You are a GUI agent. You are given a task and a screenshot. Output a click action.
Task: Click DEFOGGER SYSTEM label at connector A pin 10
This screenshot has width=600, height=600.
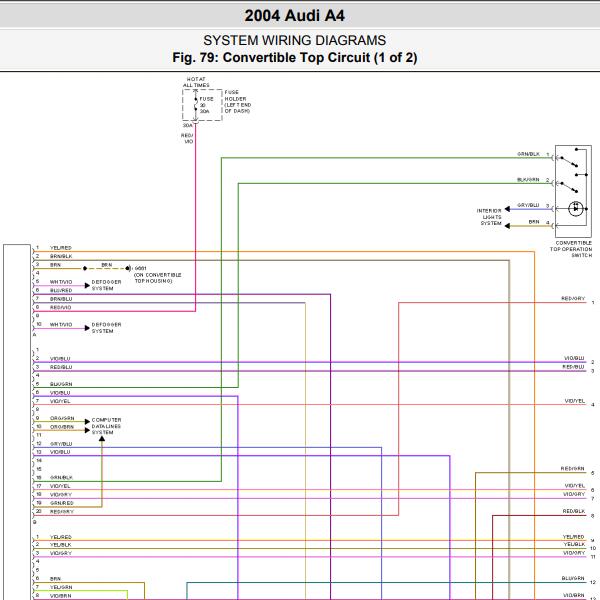coord(106,328)
